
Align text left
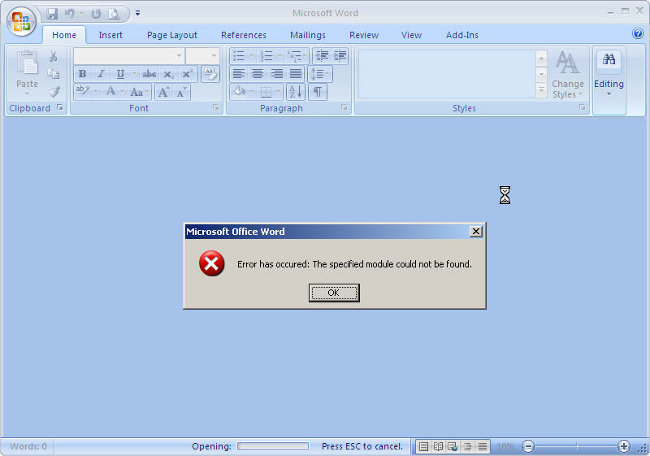tap(238, 74)
